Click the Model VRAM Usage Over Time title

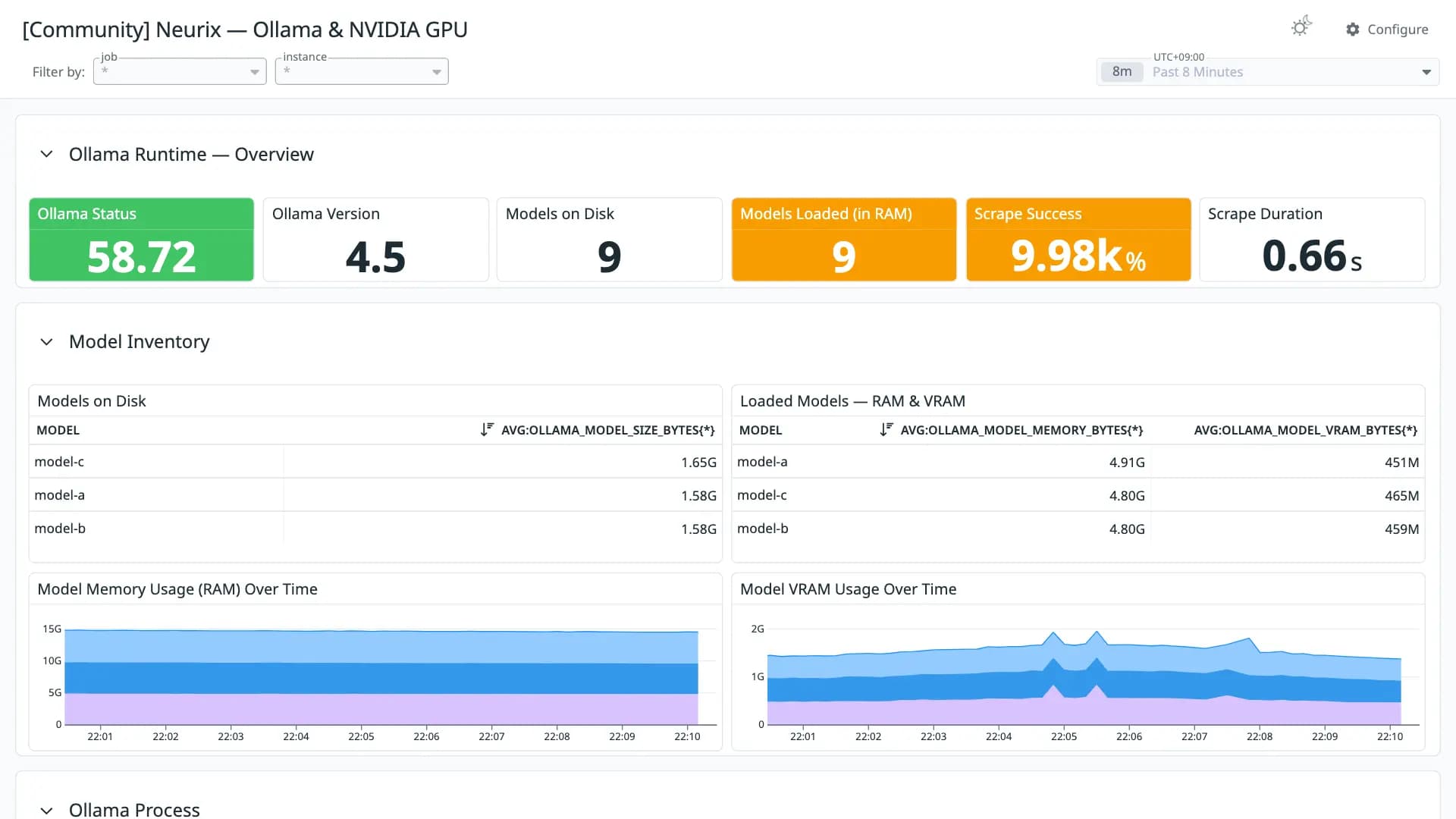click(x=848, y=589)
